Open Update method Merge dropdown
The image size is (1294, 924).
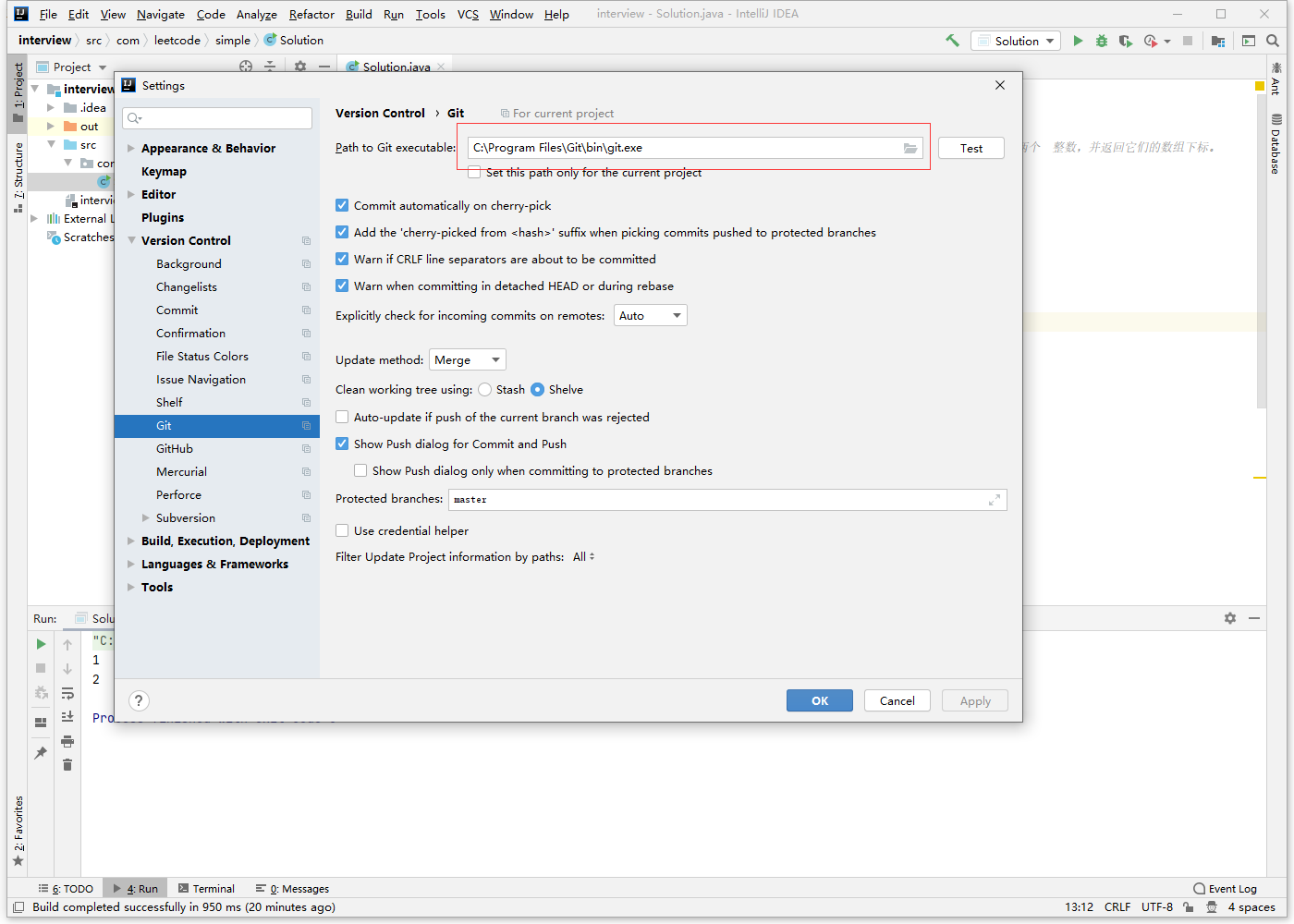468,360
